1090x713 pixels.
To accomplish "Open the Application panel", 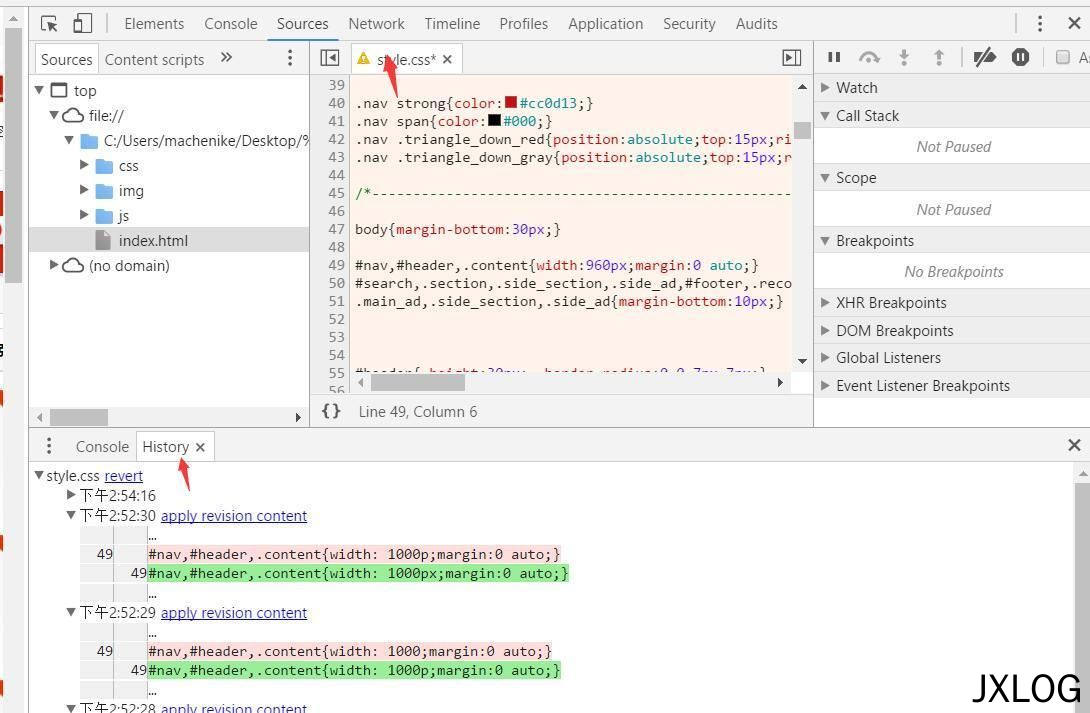I will click(605, 24).
